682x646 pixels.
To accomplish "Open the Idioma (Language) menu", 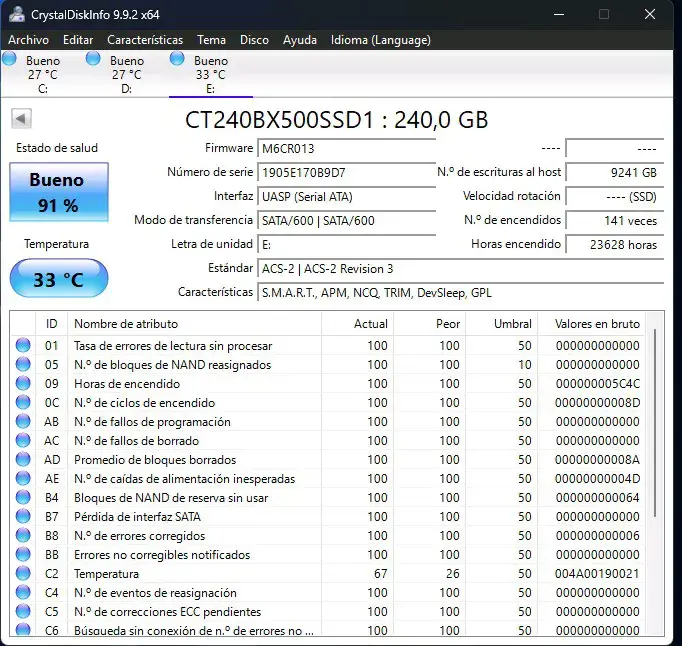I will click(381, 40).
